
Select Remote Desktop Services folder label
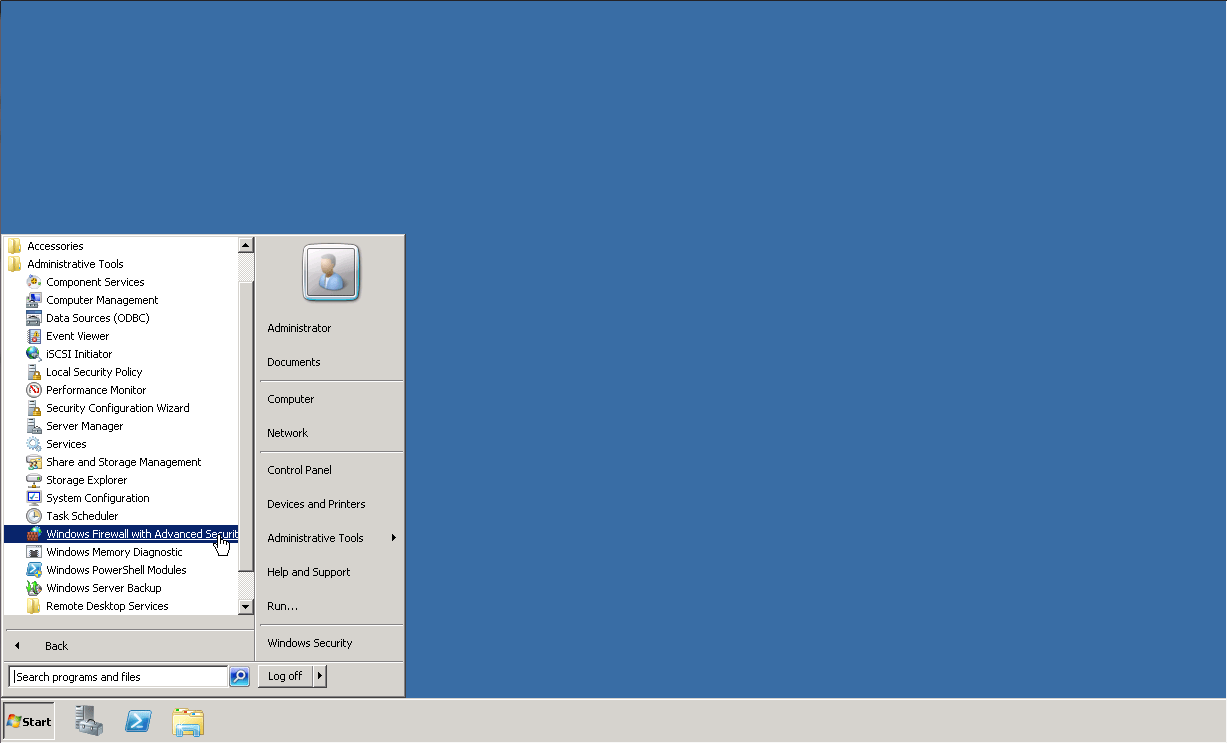(107, 606)
